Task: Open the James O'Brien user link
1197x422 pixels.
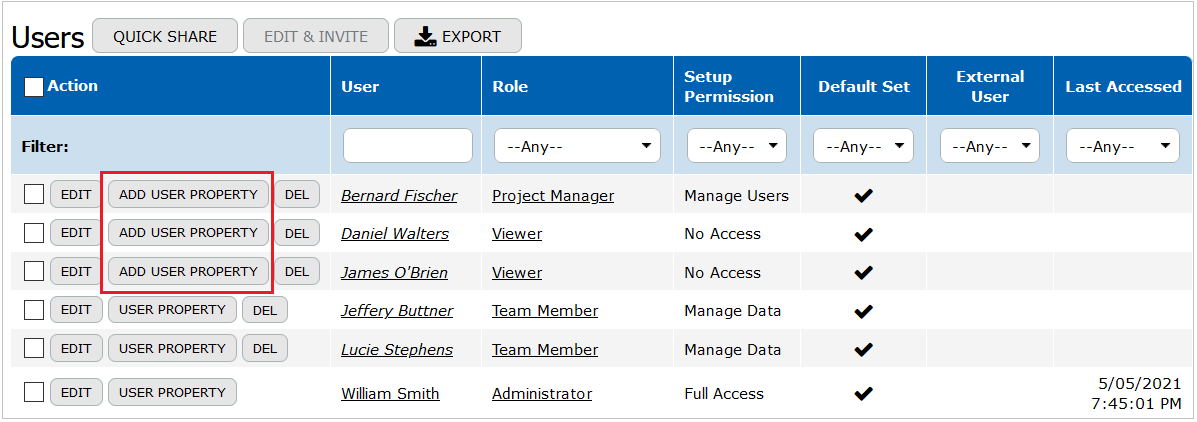Action: (x=395, y=272)
